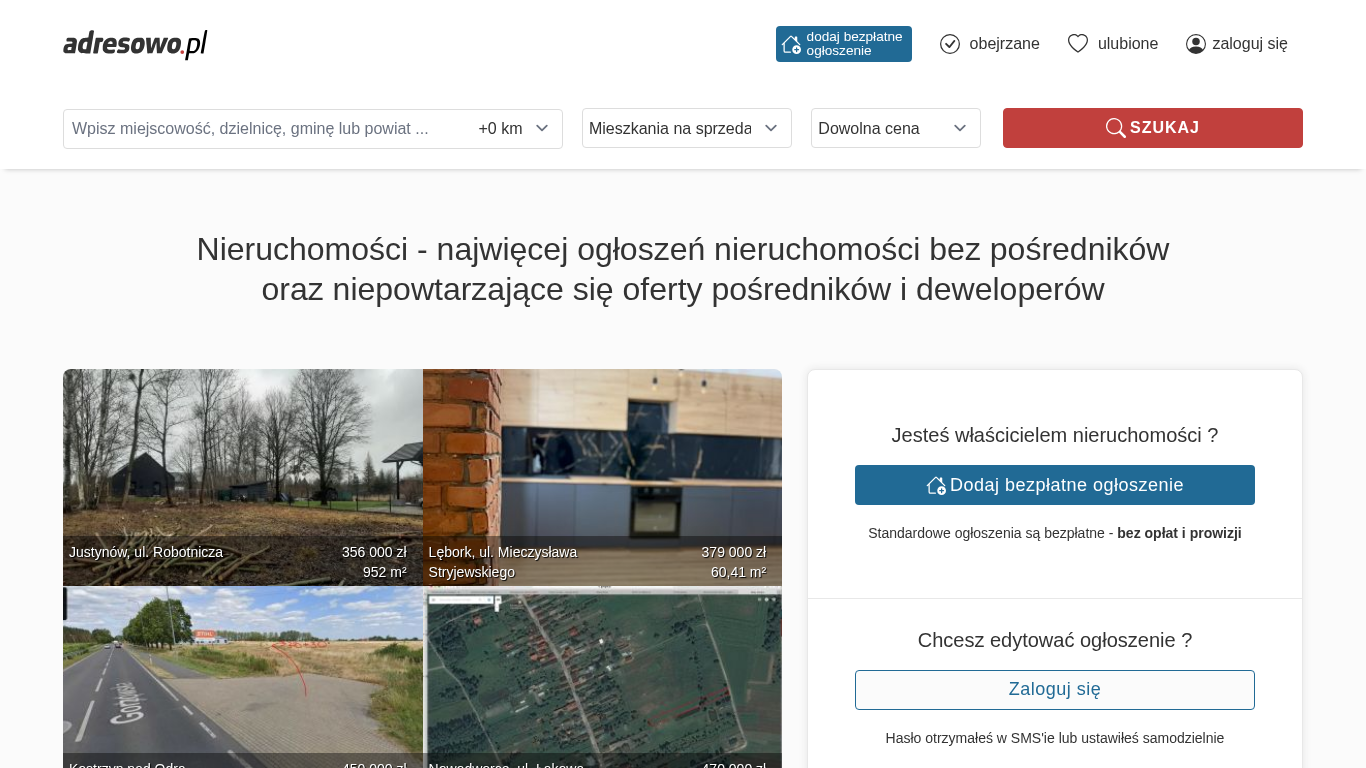This screenshot has height=768, width=1366.
Task: Open obejrzane viewed listings
Action: click(1004, 44)
